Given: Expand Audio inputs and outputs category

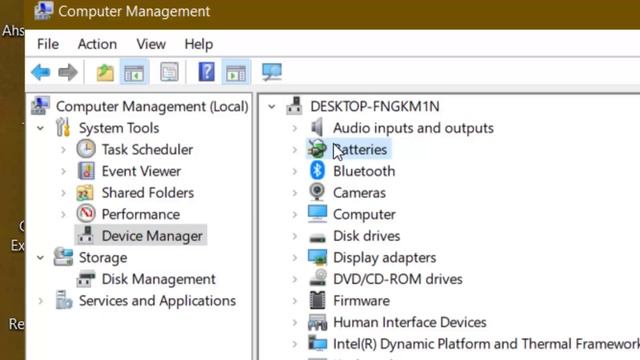Looking at the screenshot, I should 295,128.
